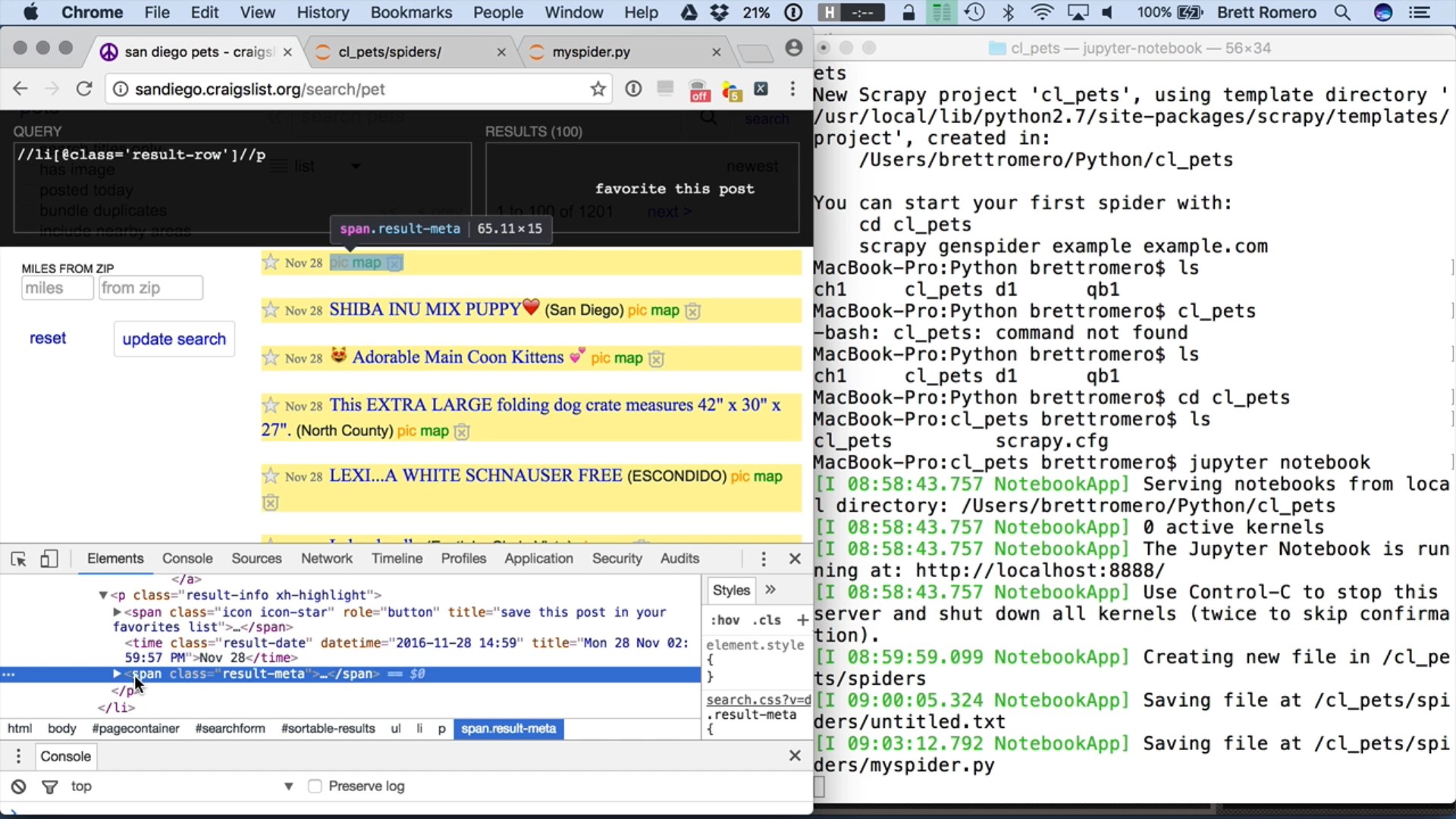Click the Network panel icon
Viewport: 1456px width, 819px height.
click(x=327, y=558)
